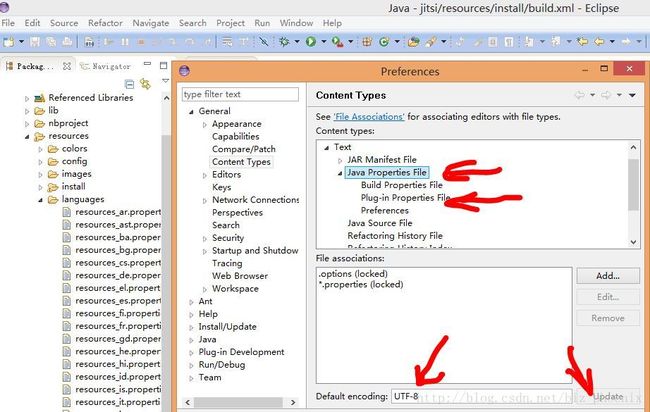Click the Search flashlight toolbar icon
Image resolution: width=650 pixels, height=412 pixels.
431,41
